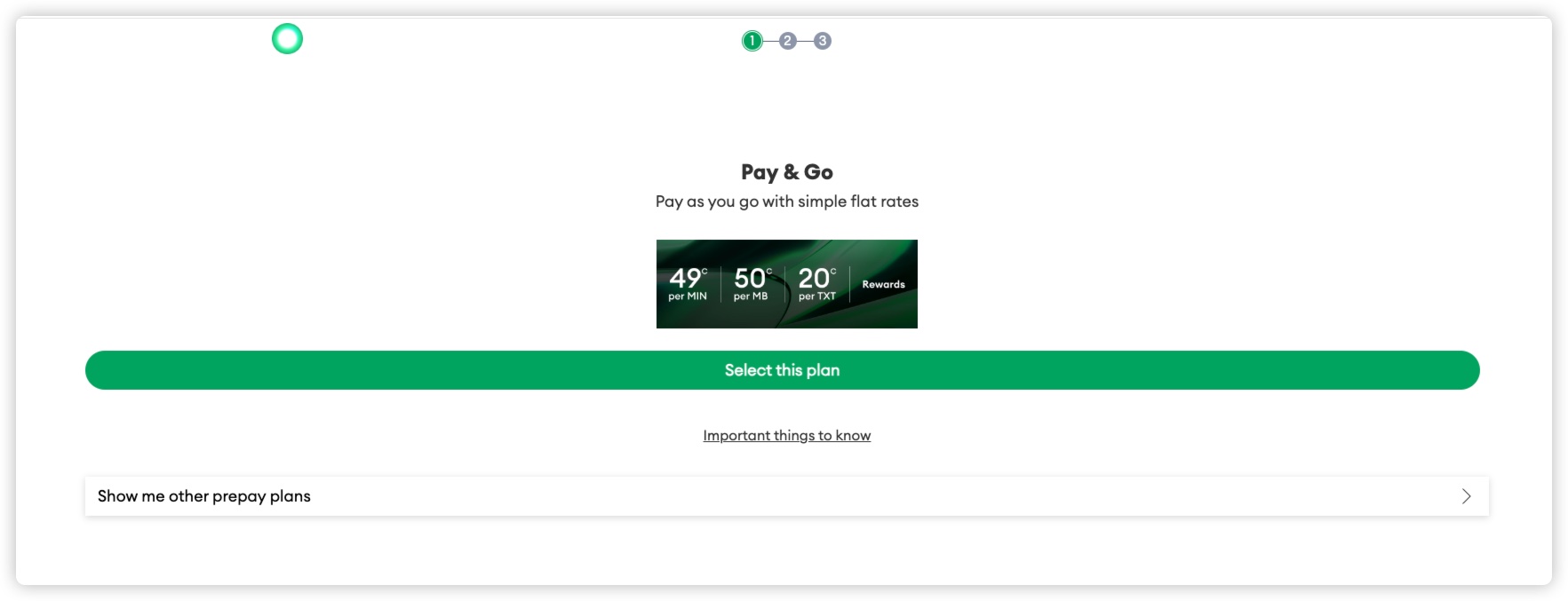Show me other prepay plans row text
This screenshot has height=601, width=1568.
coord(204,496)
